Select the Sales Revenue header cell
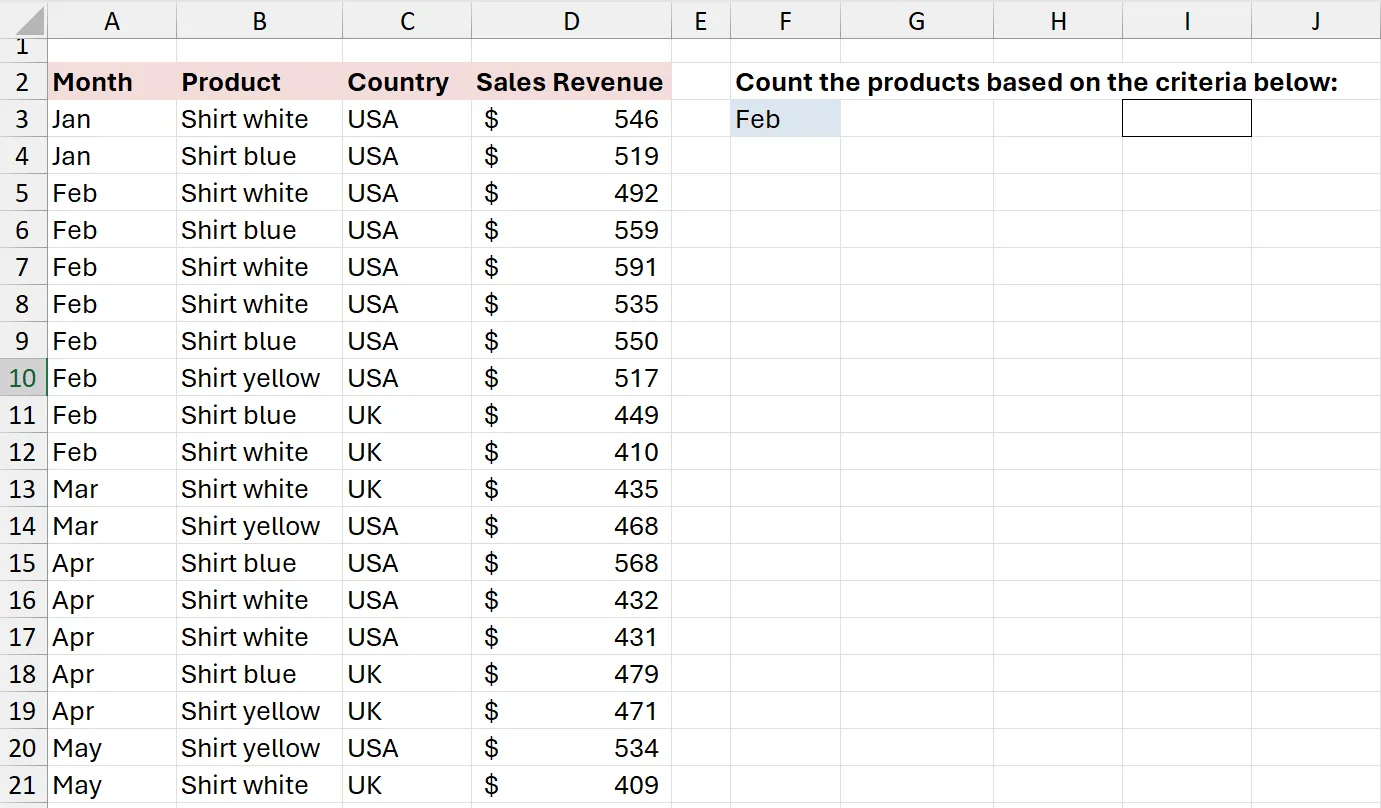 click(571, 82)
